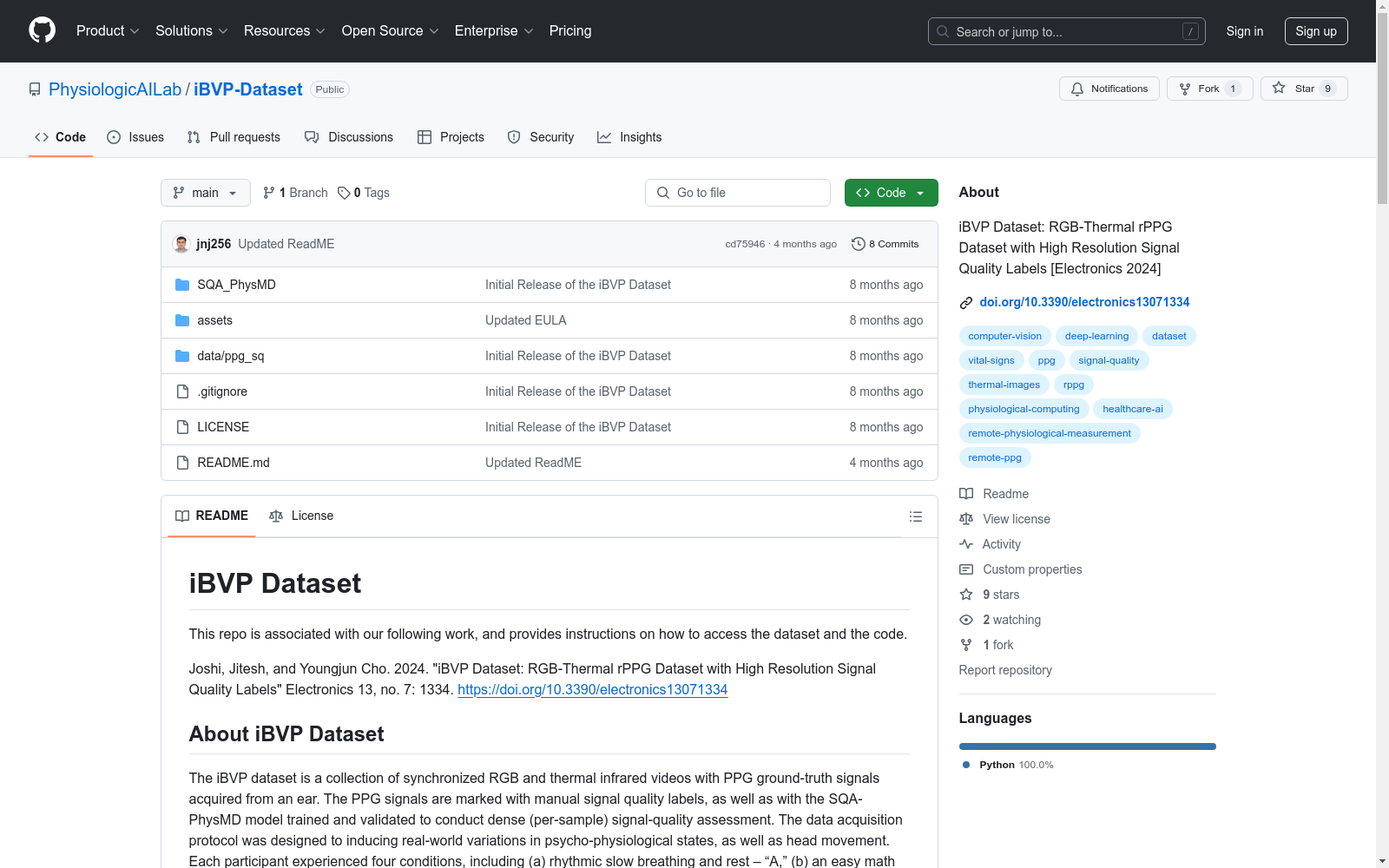The height and width of the screenshot is (868, 1389).
Task: Open the Issues tab
Action: 135,137
